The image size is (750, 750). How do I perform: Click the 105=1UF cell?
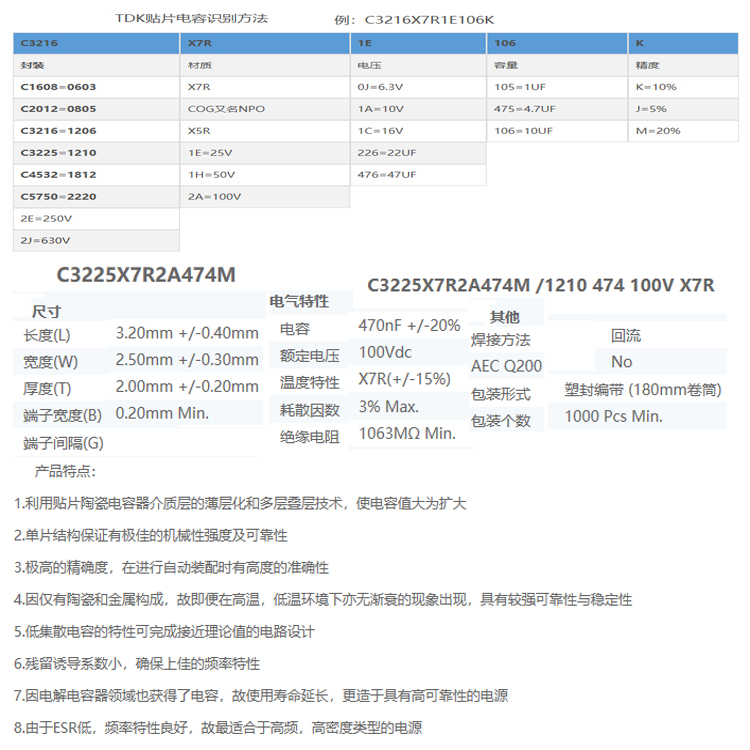(x=557, y=87)
